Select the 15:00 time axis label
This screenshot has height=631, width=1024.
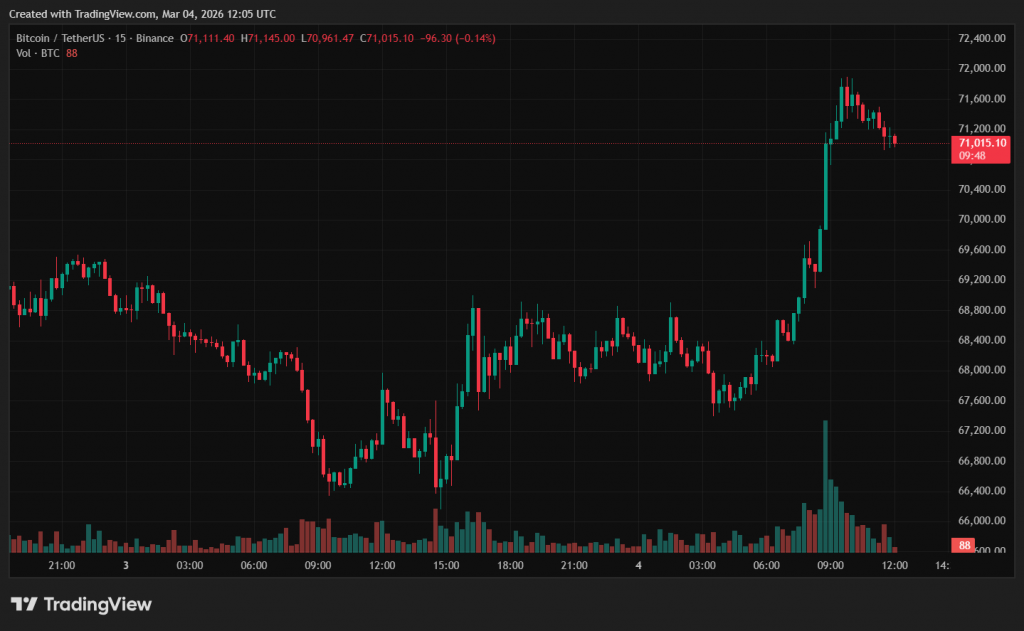click(446, 566)
